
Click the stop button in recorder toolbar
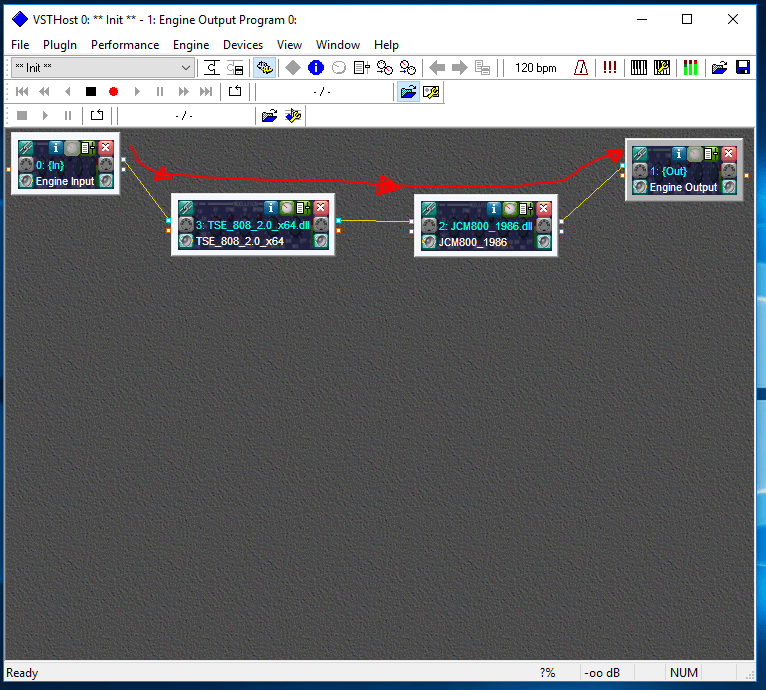point(22,115)
